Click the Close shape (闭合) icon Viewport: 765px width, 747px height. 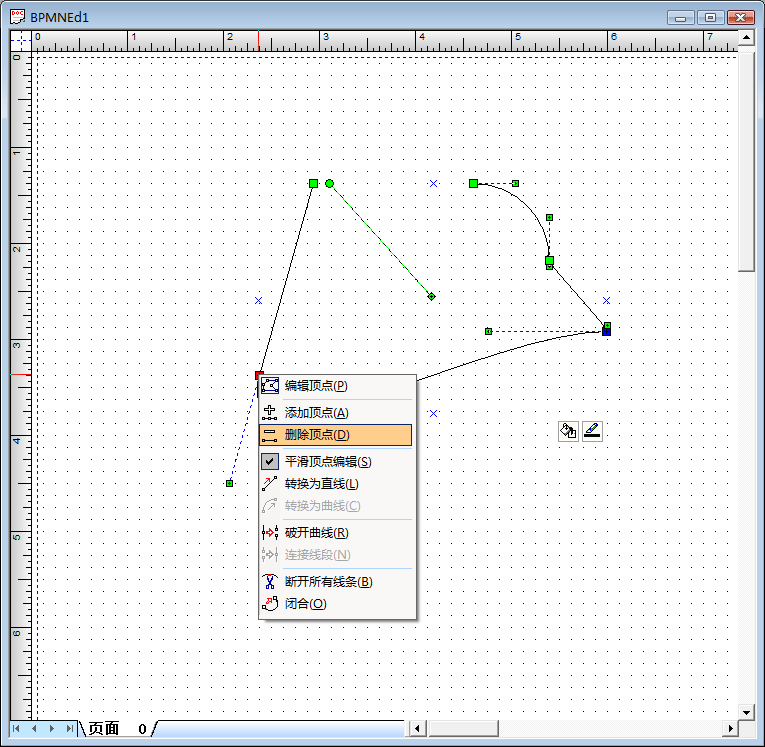tap(269, 604)
